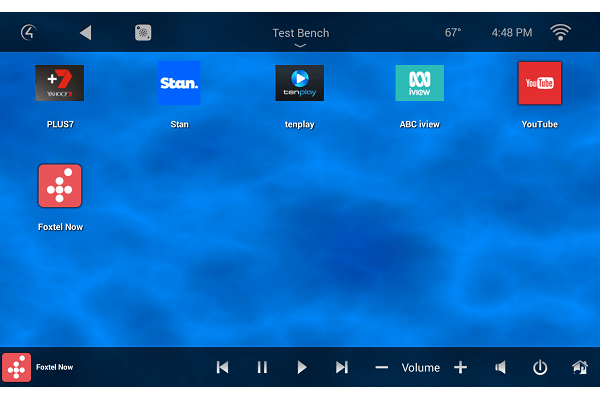Click the Stan label

coord(179,124)
